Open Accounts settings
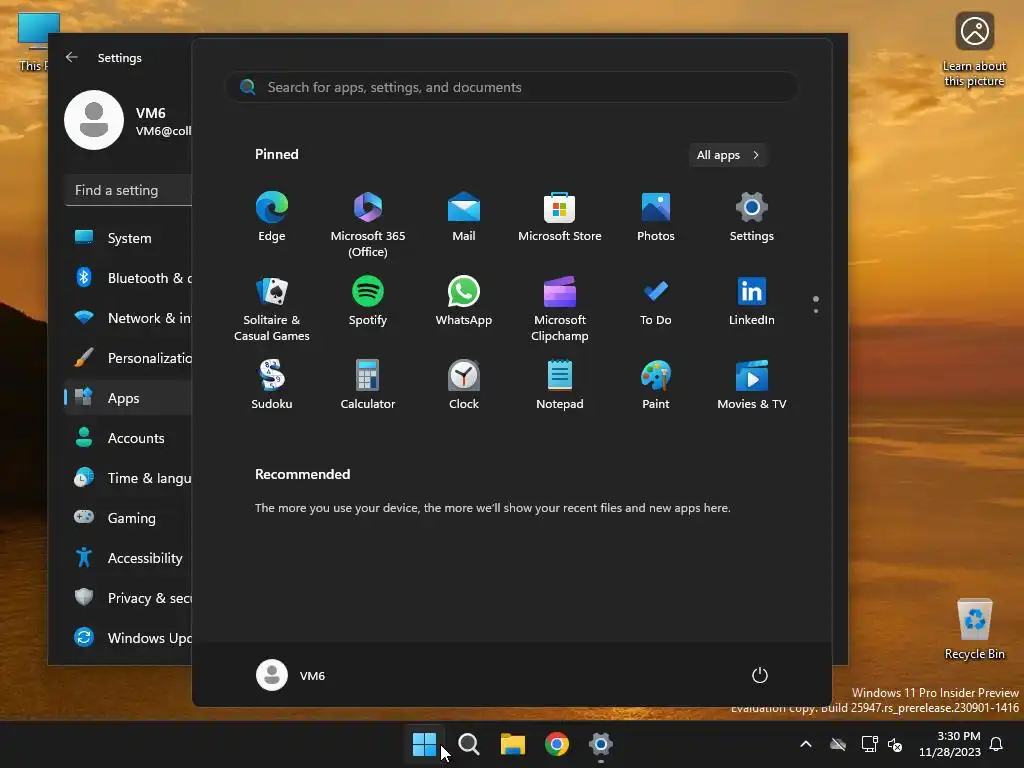The height and width of the screenshot is (768, 1024). click(129, 438)
